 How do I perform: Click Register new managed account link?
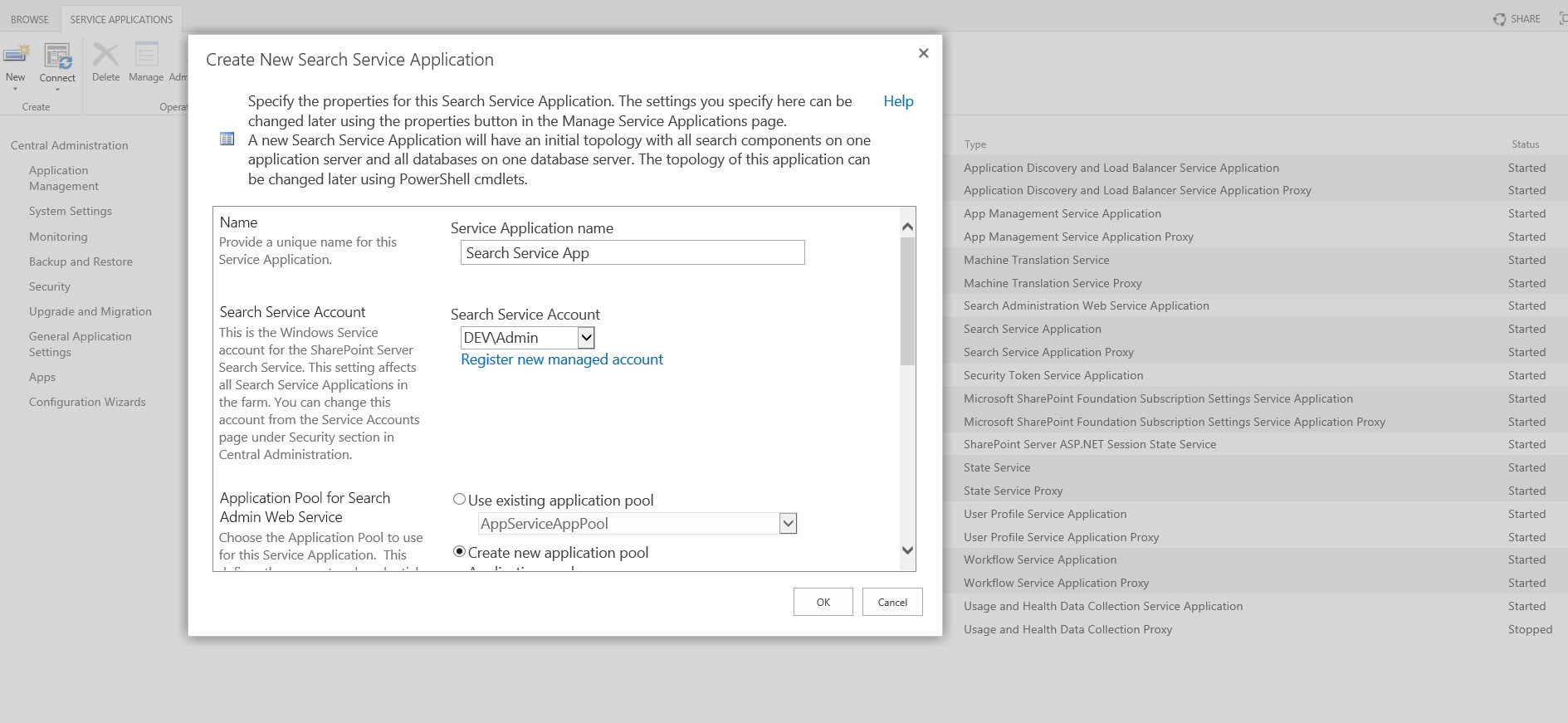562,359
